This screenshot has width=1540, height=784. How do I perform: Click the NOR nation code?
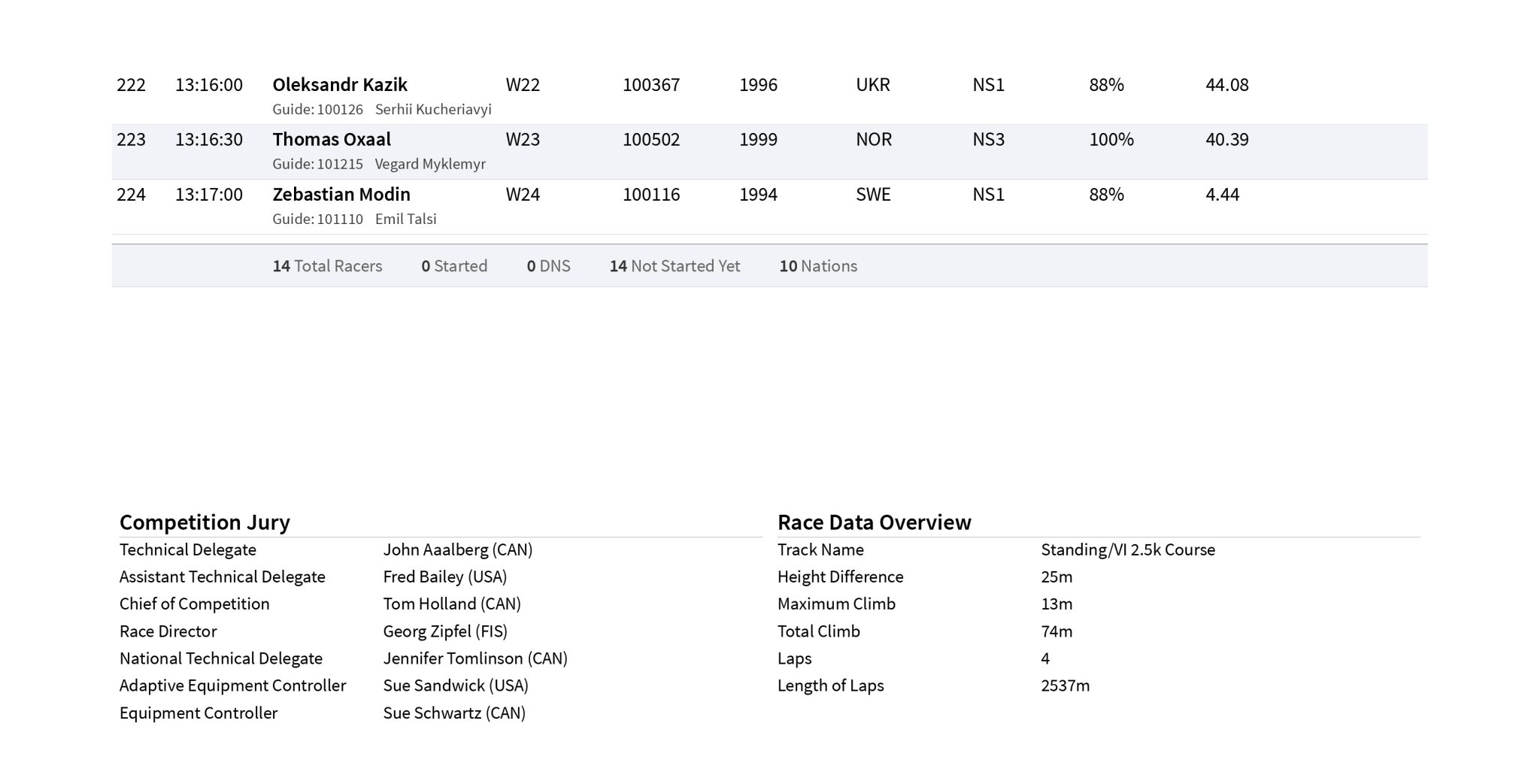[x=873, y=140]
